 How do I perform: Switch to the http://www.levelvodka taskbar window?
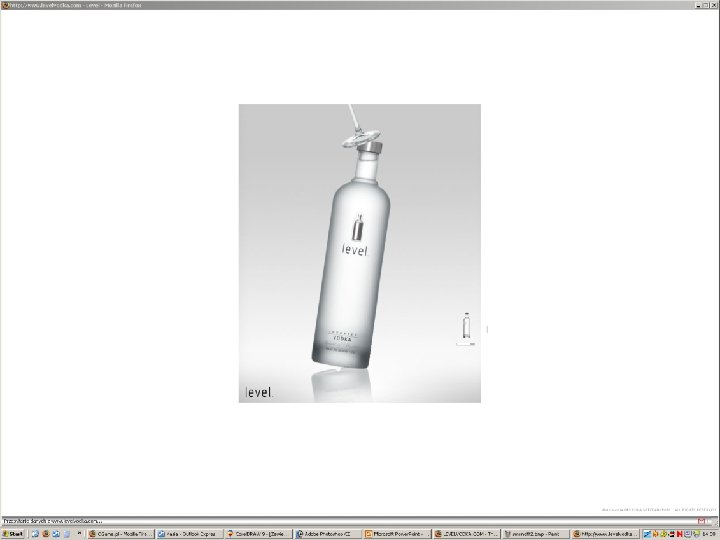tap(605, 534)
